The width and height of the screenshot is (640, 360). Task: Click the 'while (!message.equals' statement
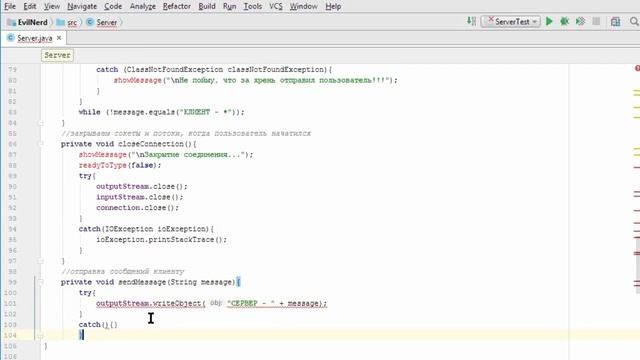tap(162, 112)
